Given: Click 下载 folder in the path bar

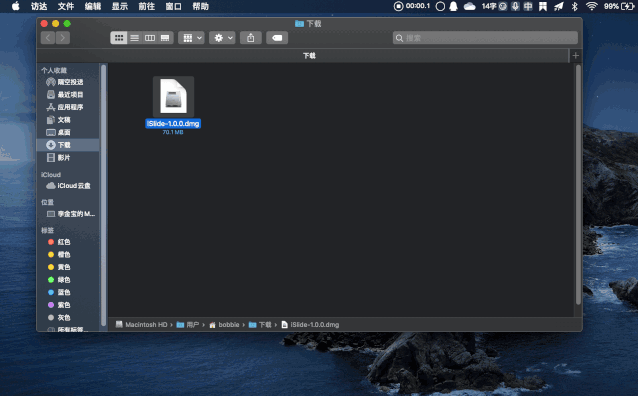Looking at the screenshot, I should pos(260,324).
